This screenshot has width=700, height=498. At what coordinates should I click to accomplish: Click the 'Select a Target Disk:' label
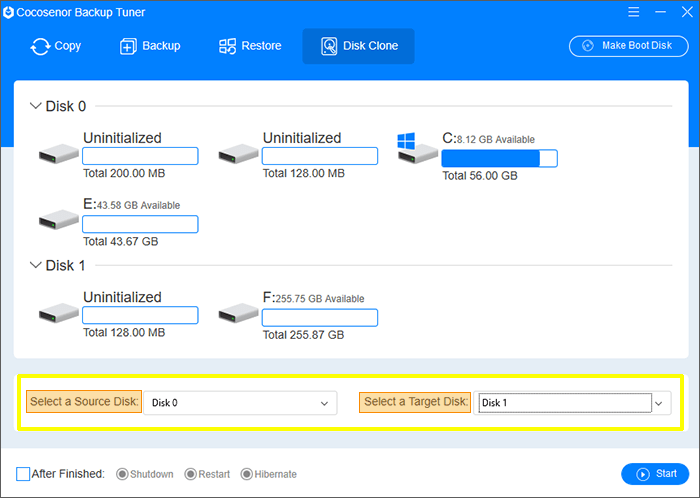[x=415, y=402]
